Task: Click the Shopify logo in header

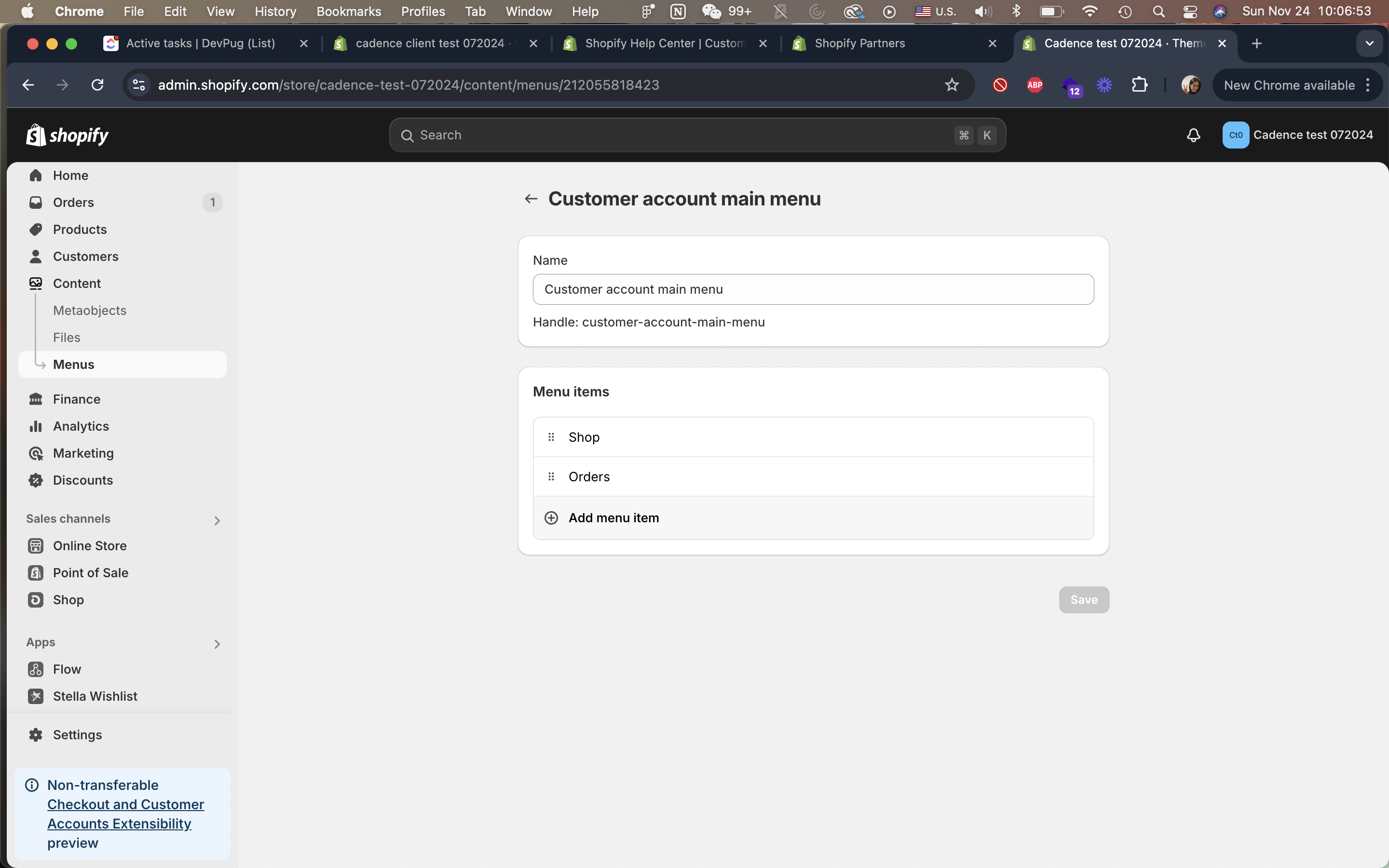Action: 67,136
